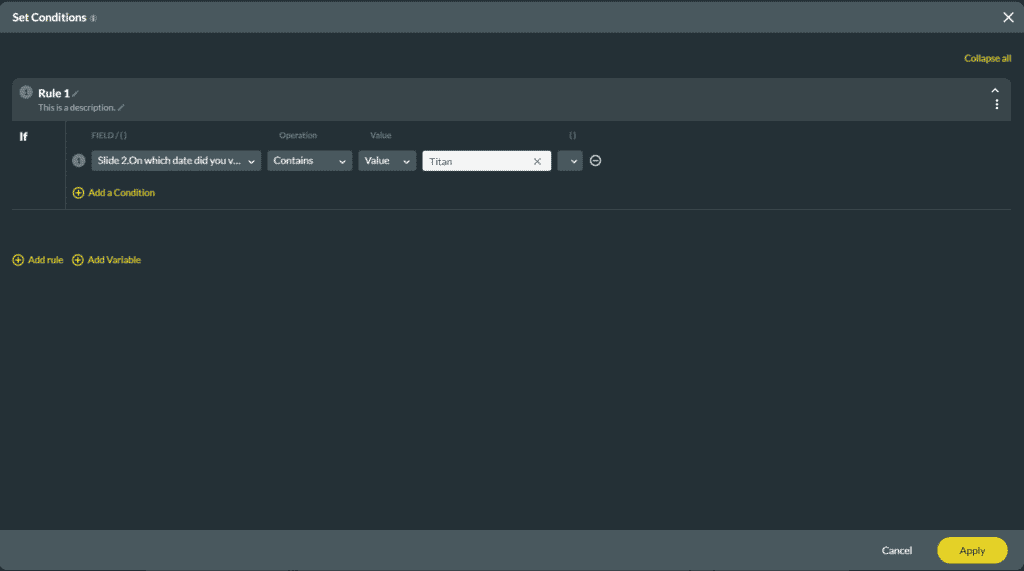Edit the rule description using its pencil icon

pyautogui.click(x=122, y=107)
